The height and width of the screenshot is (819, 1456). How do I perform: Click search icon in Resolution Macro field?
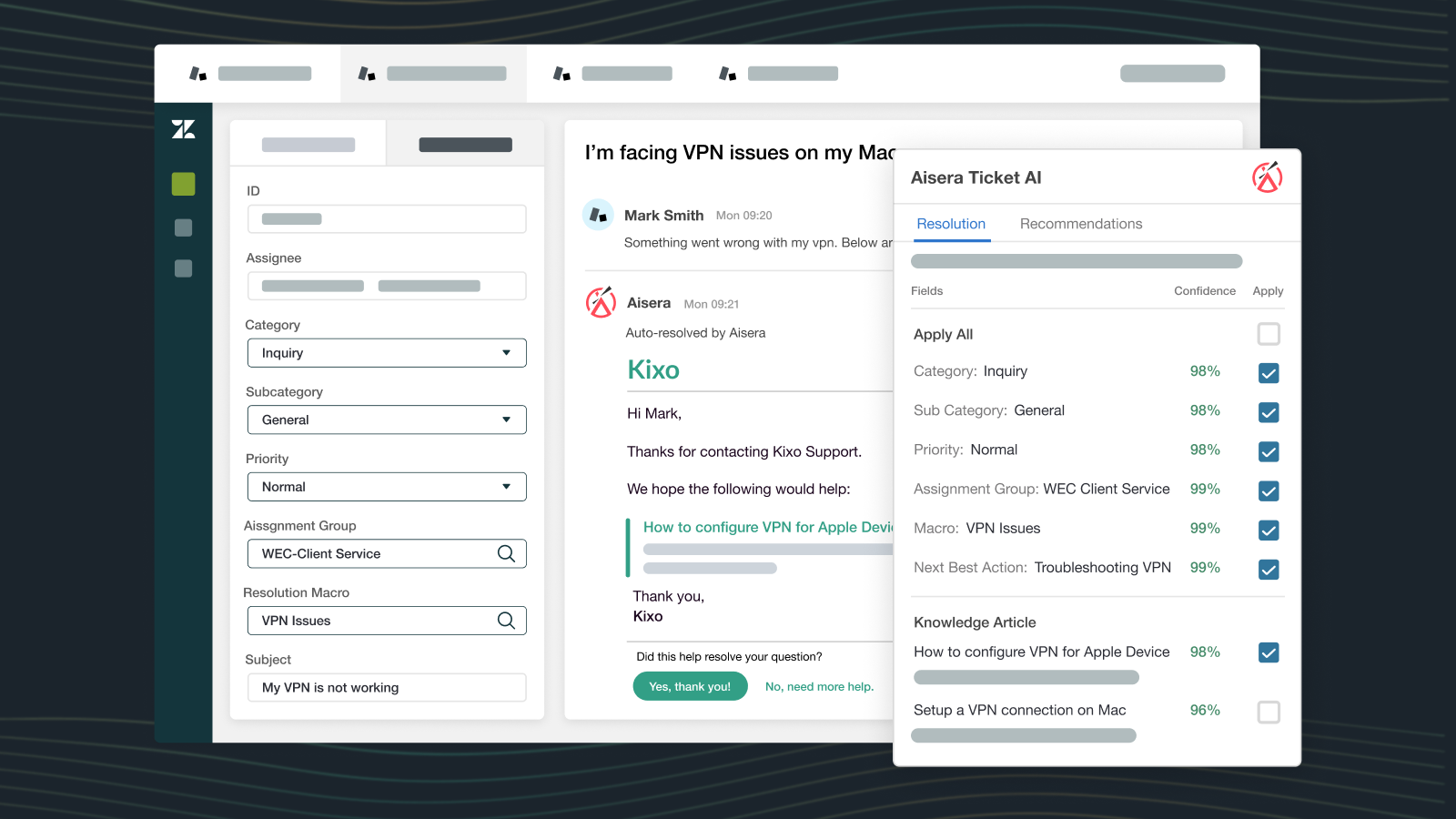pos(506,621)
